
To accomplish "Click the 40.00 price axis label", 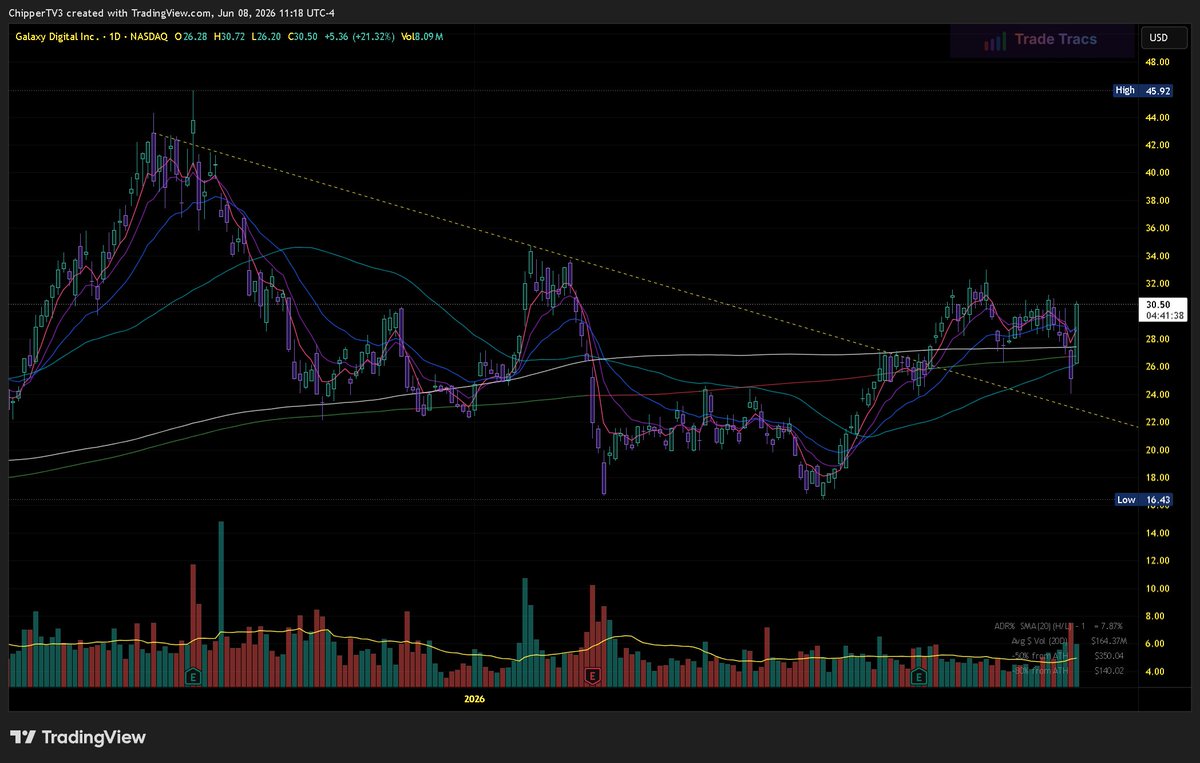I will pyautogui.click(x=1158, y=172).
